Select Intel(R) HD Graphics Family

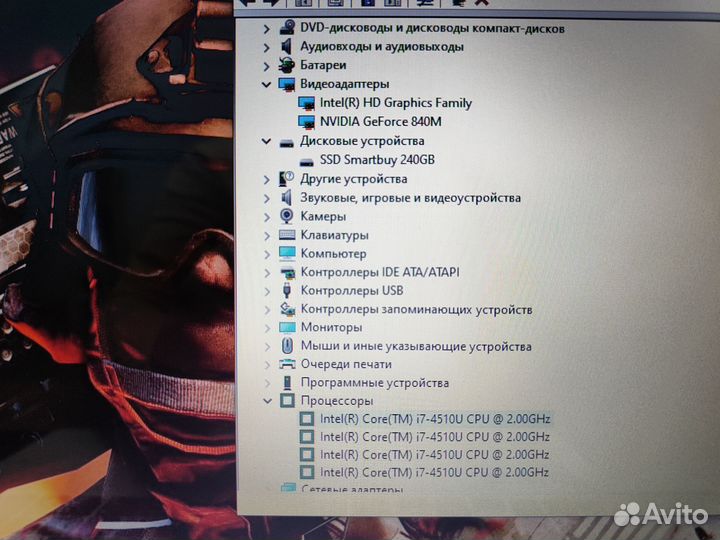[395, 103]
